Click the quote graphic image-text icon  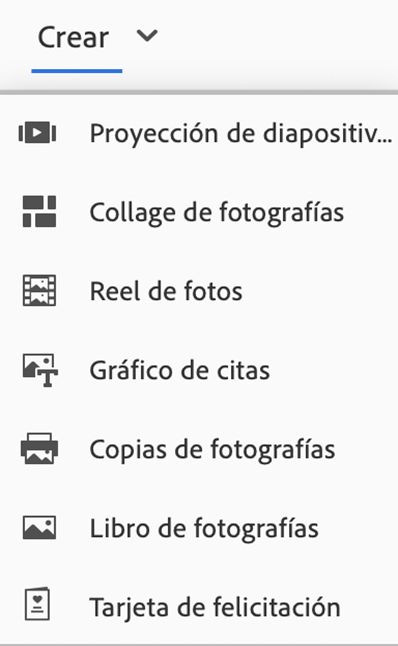[x=40, y=370]
